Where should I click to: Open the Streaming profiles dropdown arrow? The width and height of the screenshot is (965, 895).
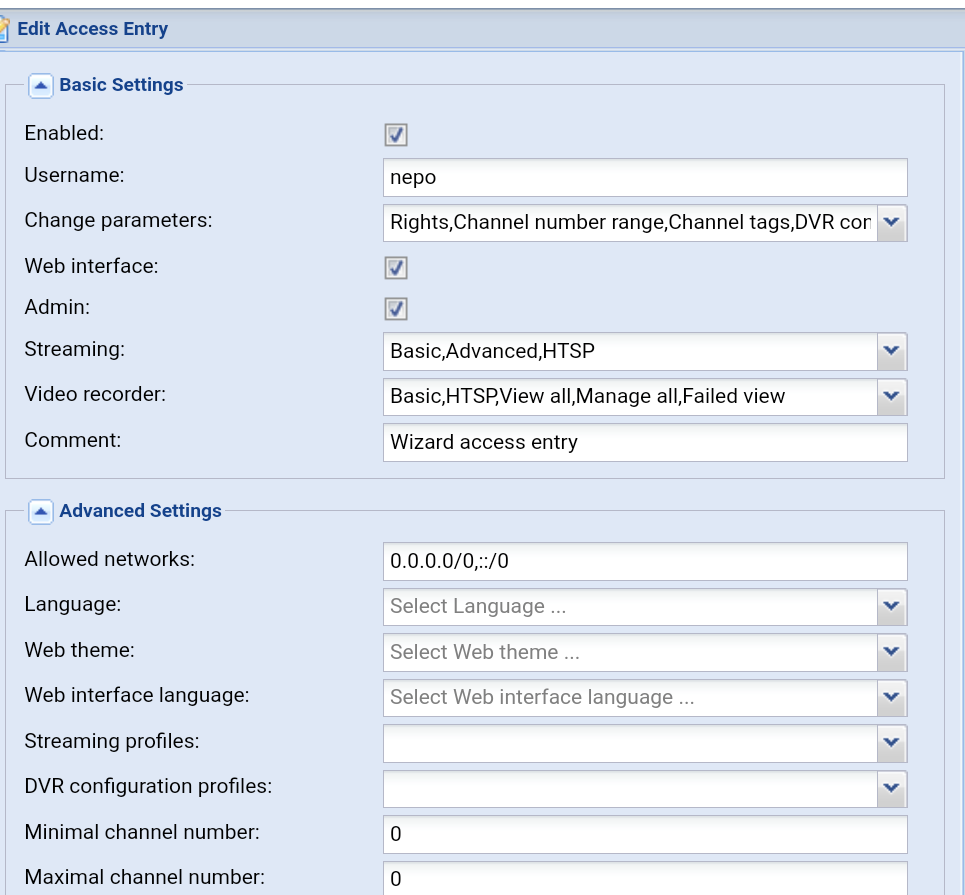pyautogui.click(x=892, y=744)
